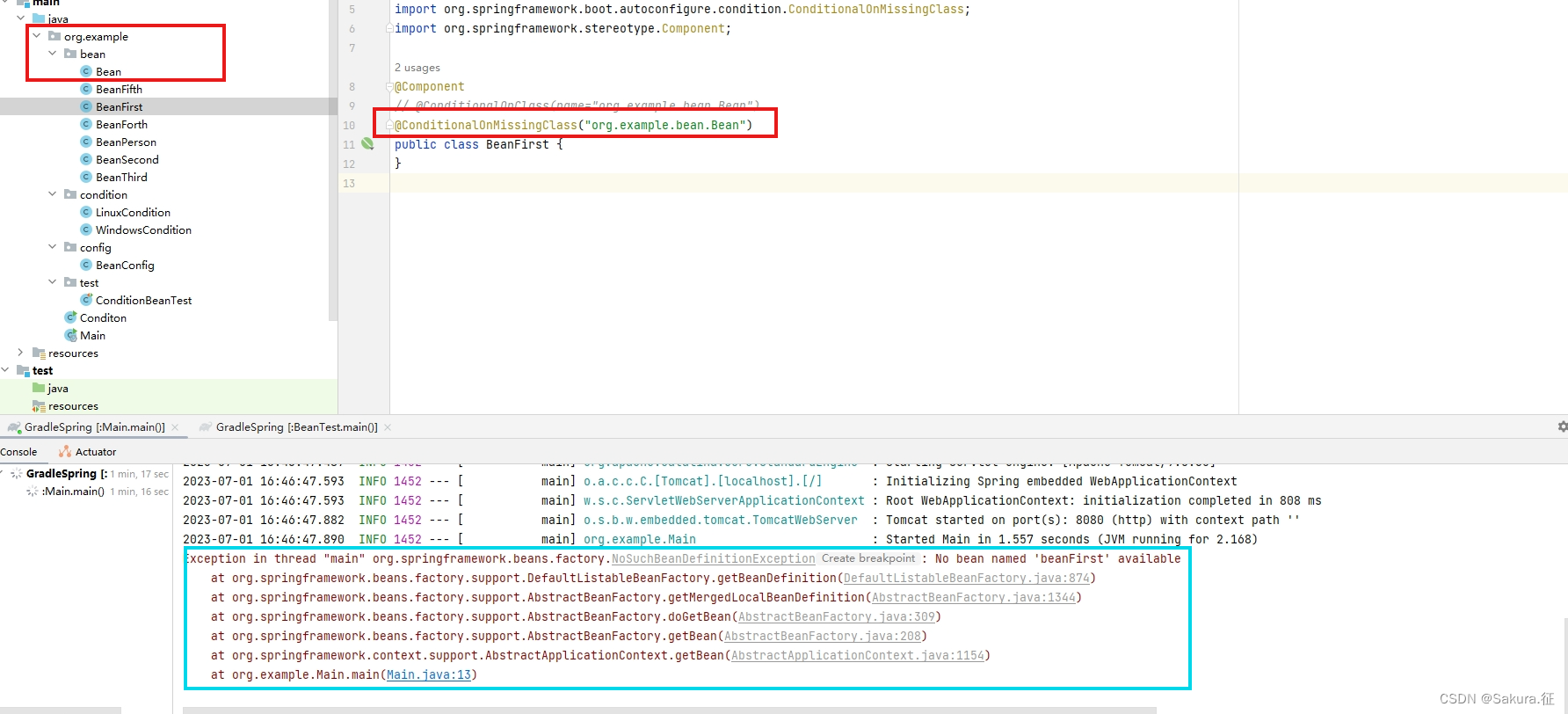Viewport: 1568px width, 714px height.
Task: Open AbstractBeanFactory.java:309 link
Action: [x=837, y=616]
